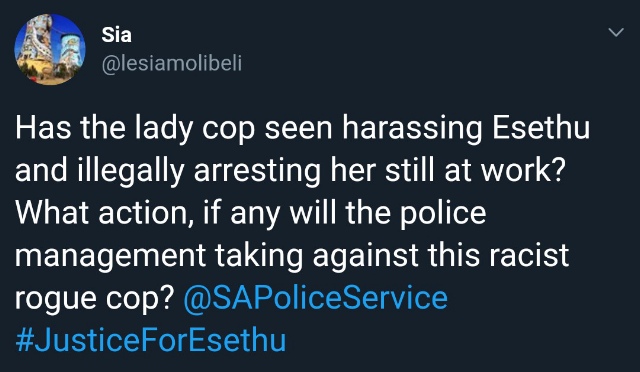Screen dimensions: 640x372
Task: Click the words "rogue cop?"
Action: pyautogui.click(x=96, y=299)
